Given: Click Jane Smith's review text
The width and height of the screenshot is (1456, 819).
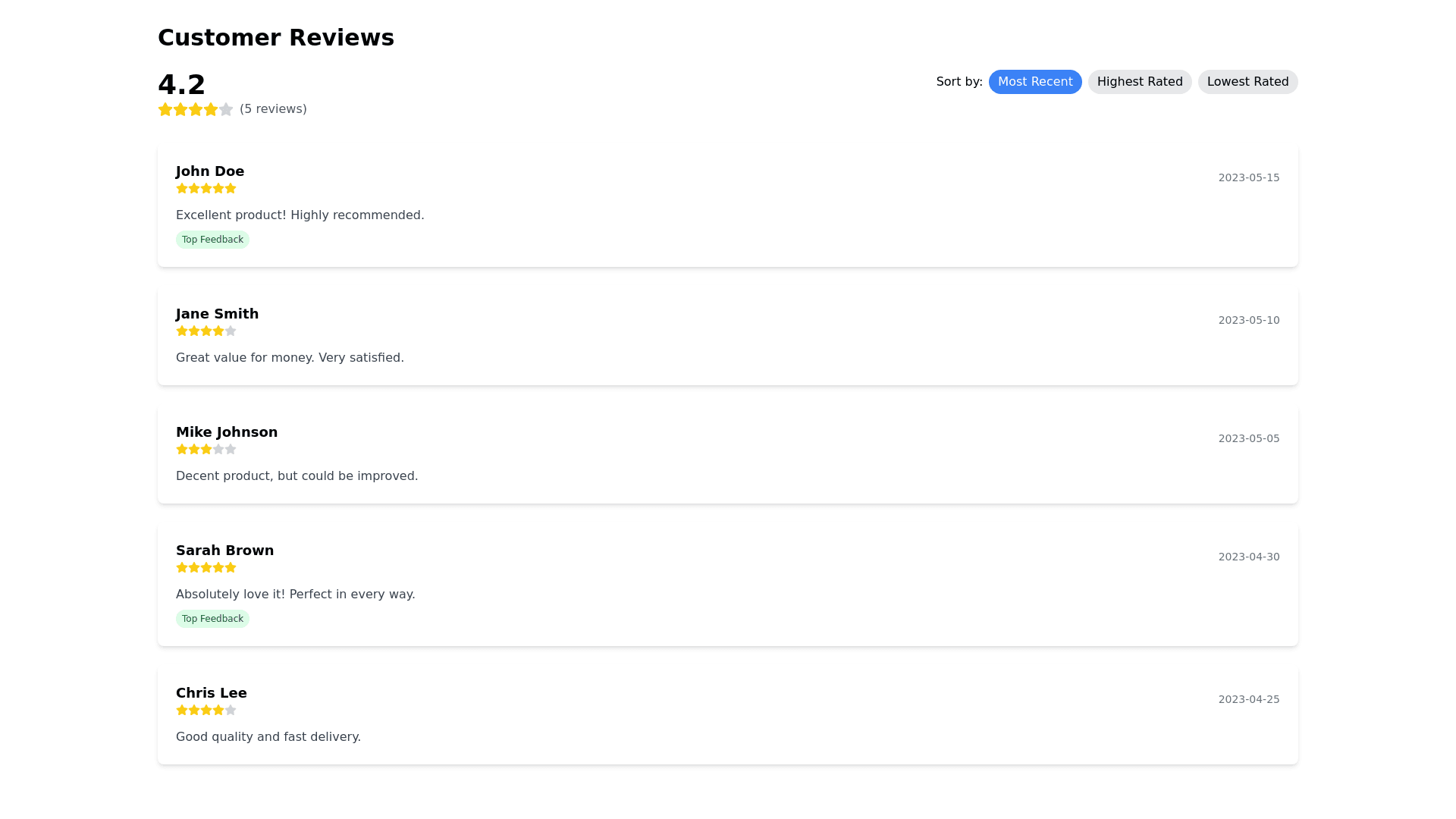Looking at the screenshot, I should (290, 358).
